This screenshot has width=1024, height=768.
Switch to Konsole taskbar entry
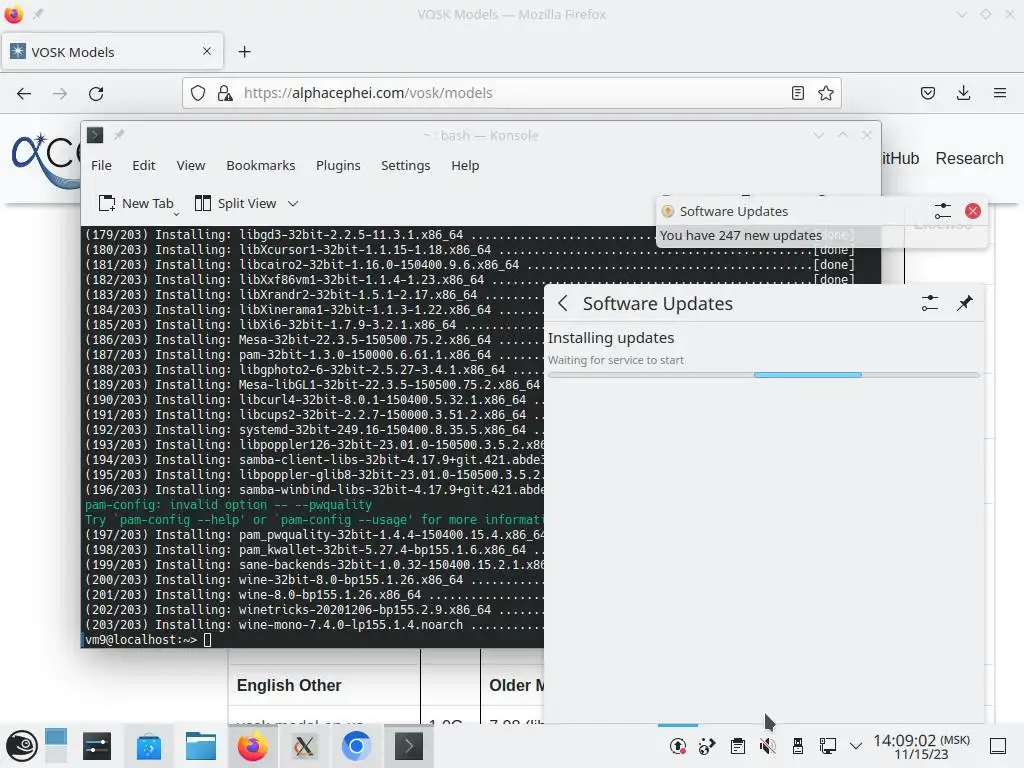(408, 746)
